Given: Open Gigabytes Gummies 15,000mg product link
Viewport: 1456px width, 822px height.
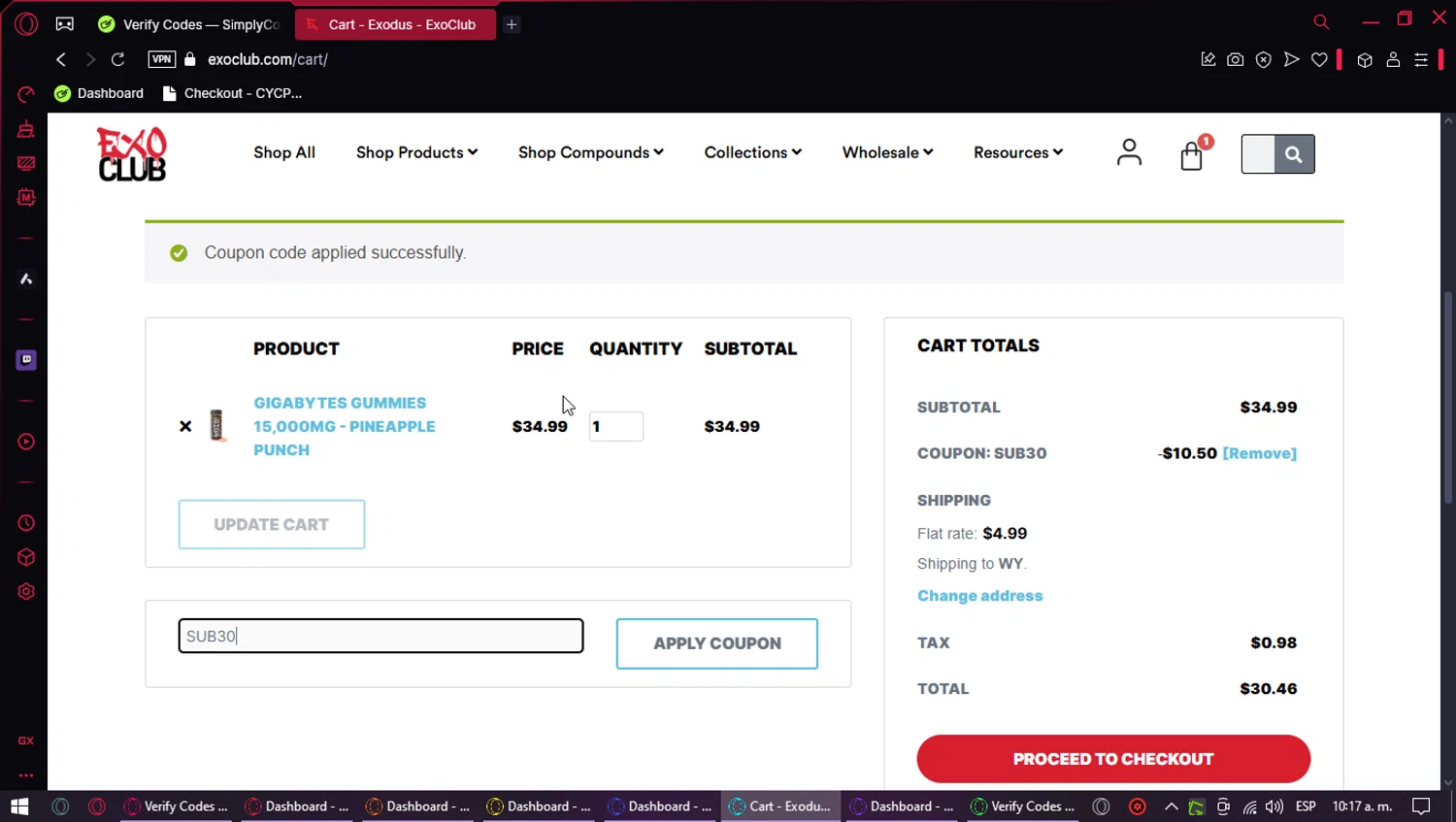Looking at the screenshot, I should pos(345,426).
